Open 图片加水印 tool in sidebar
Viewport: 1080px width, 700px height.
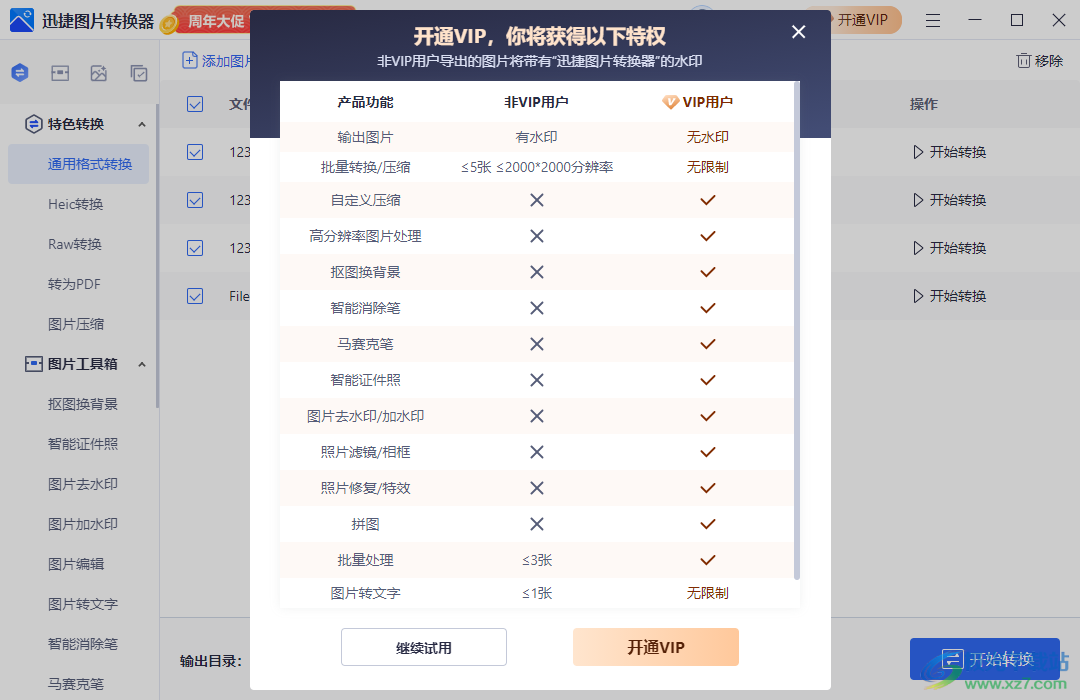83,524
